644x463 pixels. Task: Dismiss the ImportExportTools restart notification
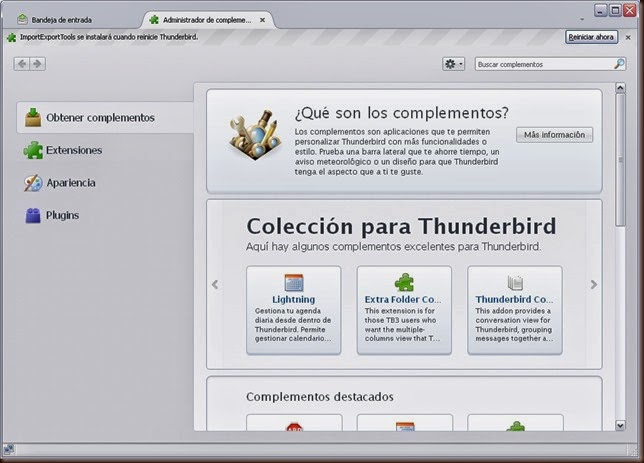pyautogui.click(x=628, y=37)
